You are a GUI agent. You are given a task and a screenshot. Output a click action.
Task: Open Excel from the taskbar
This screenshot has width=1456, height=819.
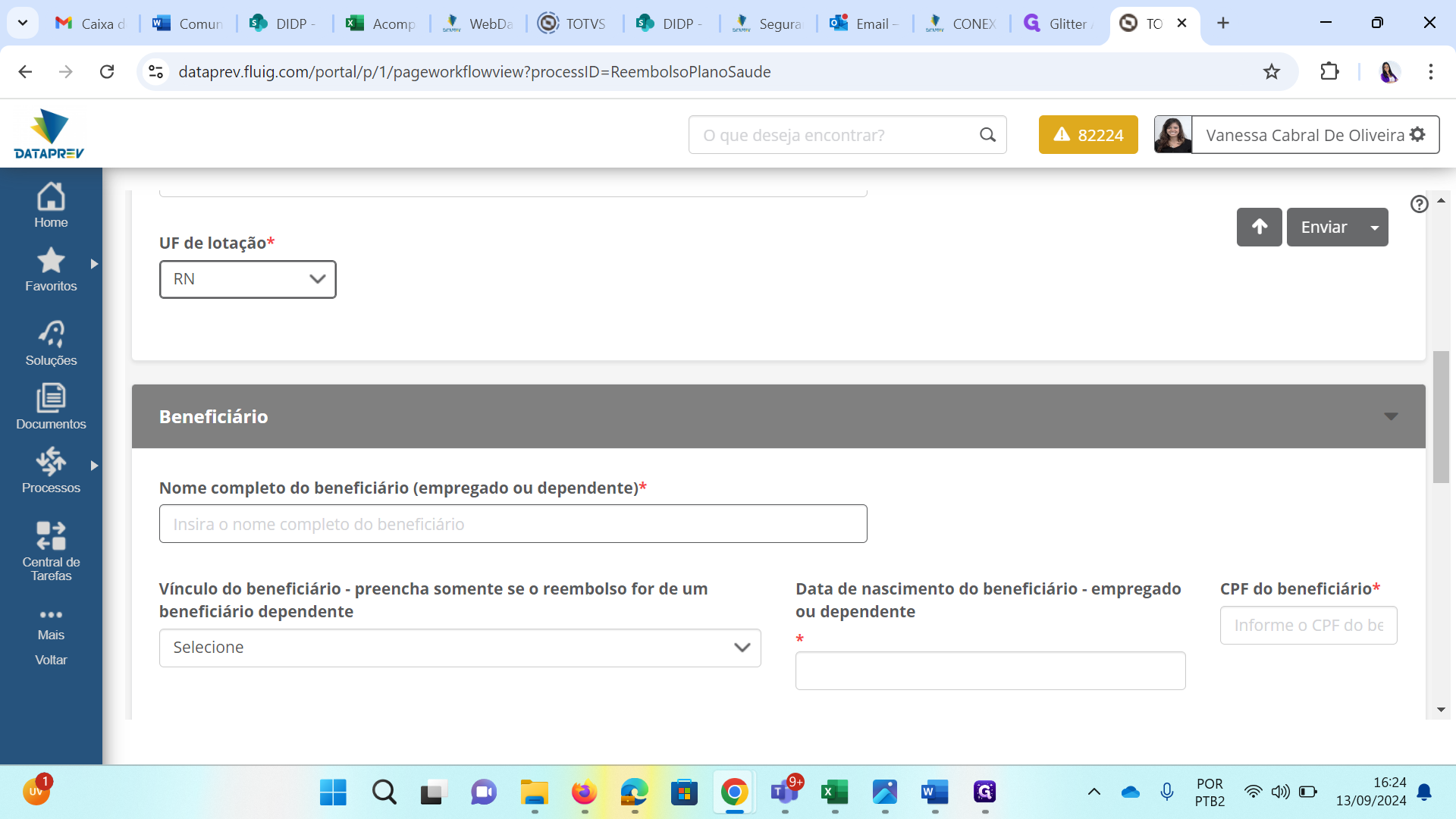(834, 792)
